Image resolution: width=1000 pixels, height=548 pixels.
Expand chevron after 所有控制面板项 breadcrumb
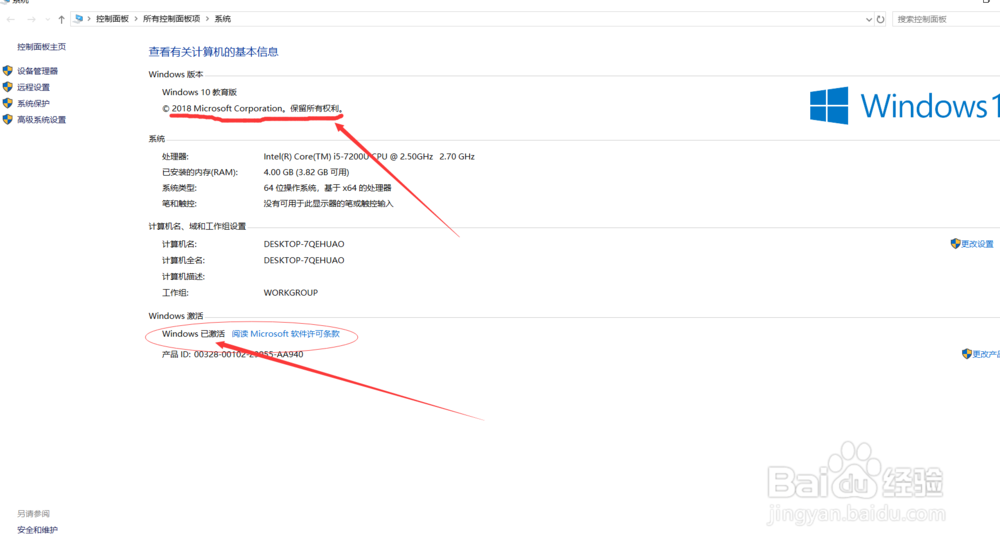[x=207, y=19]
